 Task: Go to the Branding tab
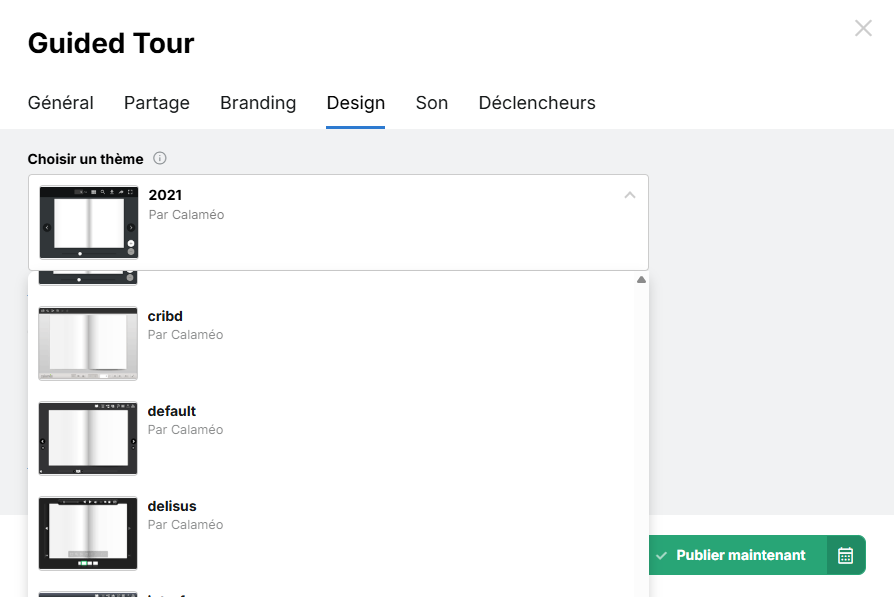pyautogui.click(x=258, y=103)
